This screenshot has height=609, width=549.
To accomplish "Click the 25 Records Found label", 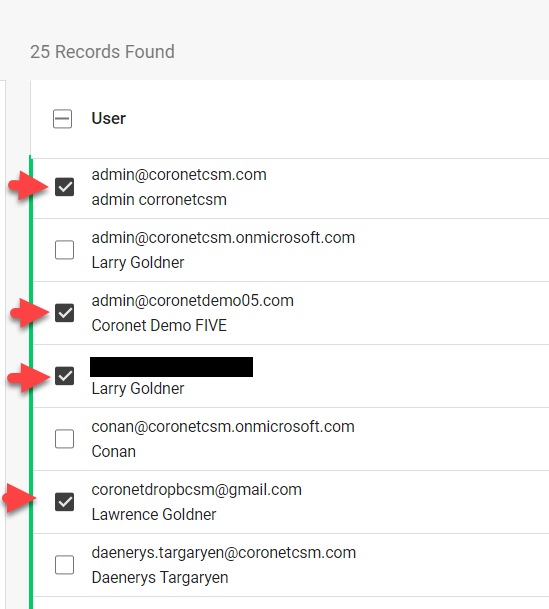I will (x=103, y=52).
